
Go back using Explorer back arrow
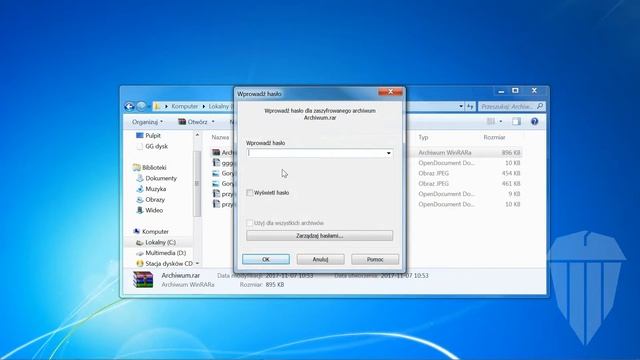(129, 106)
